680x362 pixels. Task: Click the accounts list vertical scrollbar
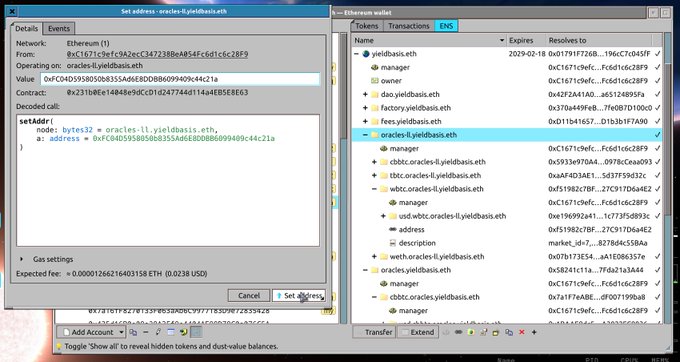pyautogui.click(x=343, y=178)
